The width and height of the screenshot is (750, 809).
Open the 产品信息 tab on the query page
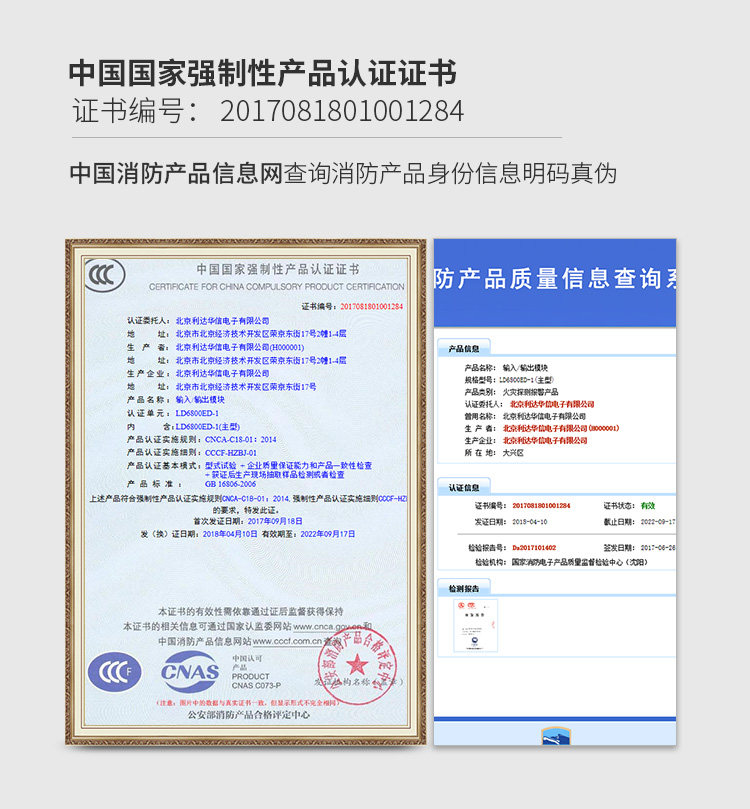463,349
